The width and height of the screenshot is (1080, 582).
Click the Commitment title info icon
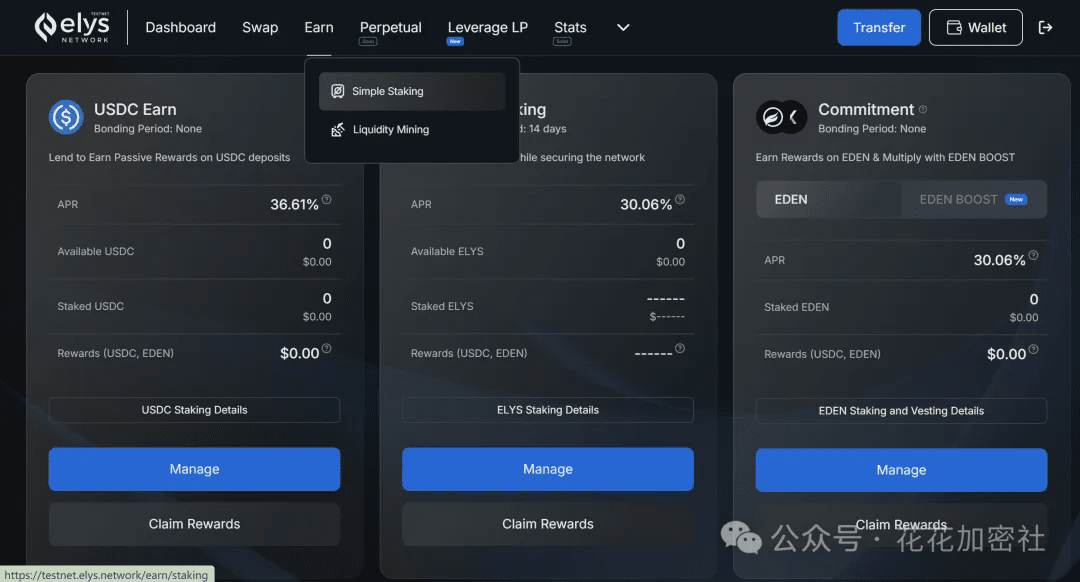(923, 109)
